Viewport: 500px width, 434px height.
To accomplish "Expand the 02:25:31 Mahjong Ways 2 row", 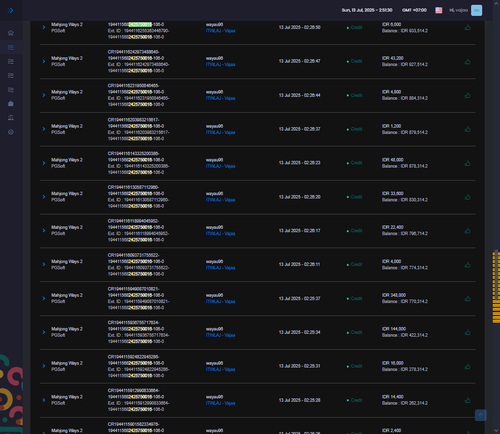I will coord(44,366).
